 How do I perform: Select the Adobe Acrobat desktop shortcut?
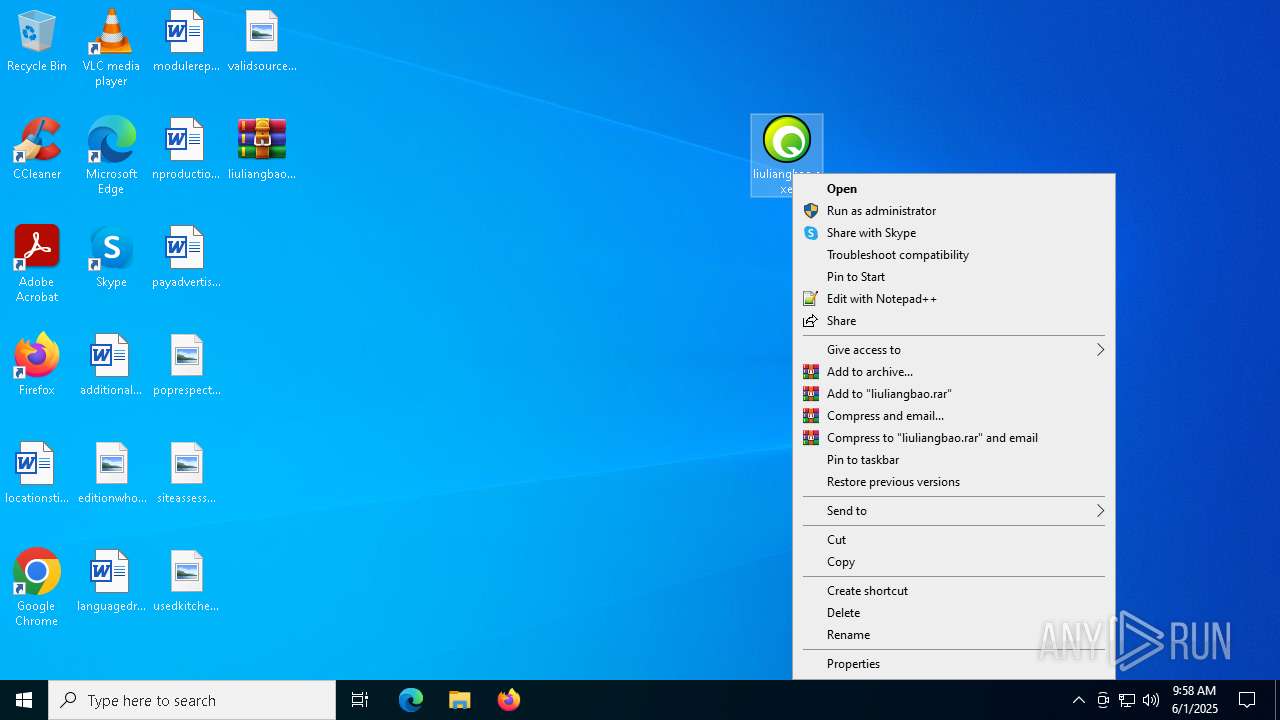37,264
